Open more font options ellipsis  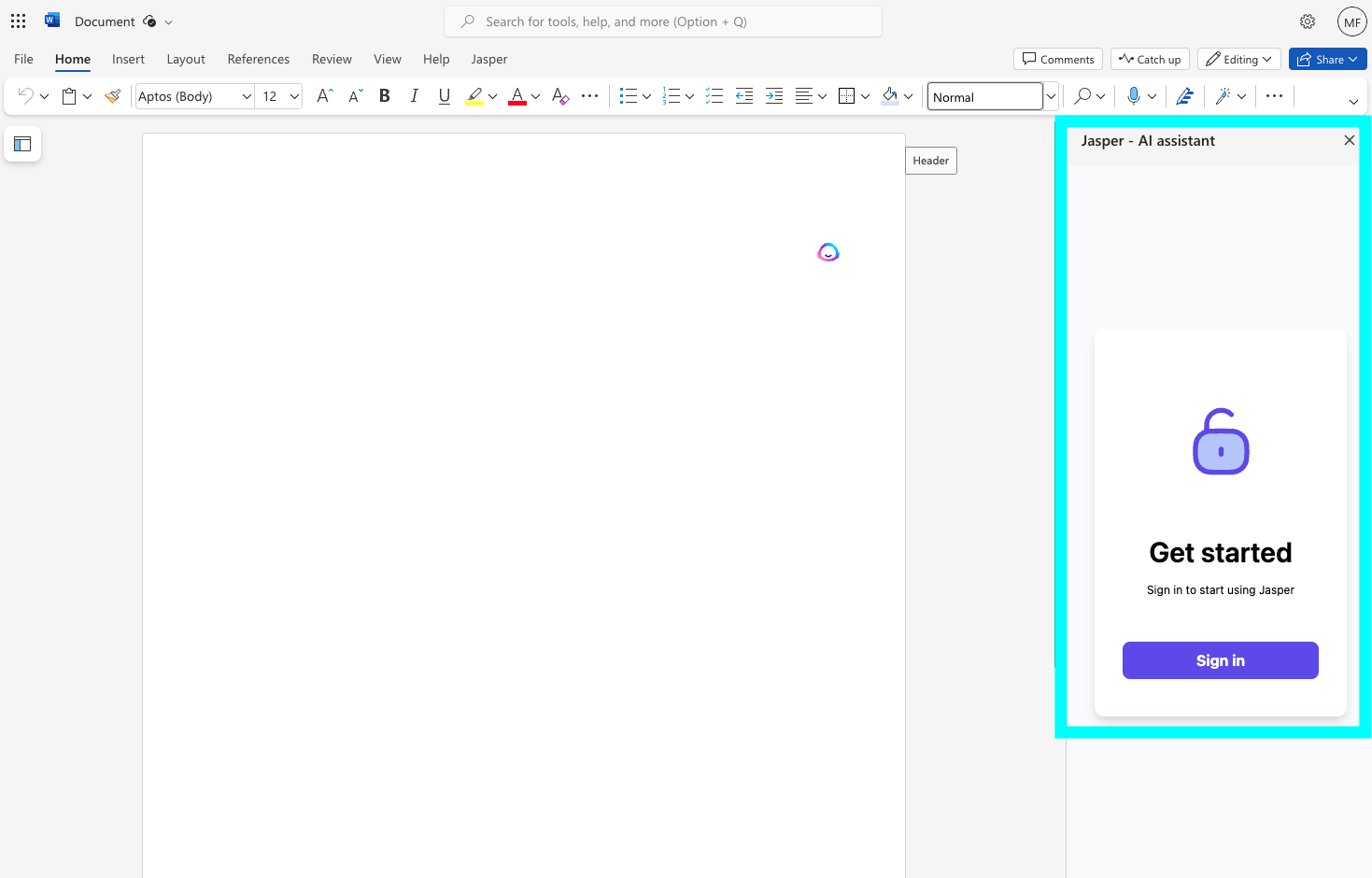590,95
